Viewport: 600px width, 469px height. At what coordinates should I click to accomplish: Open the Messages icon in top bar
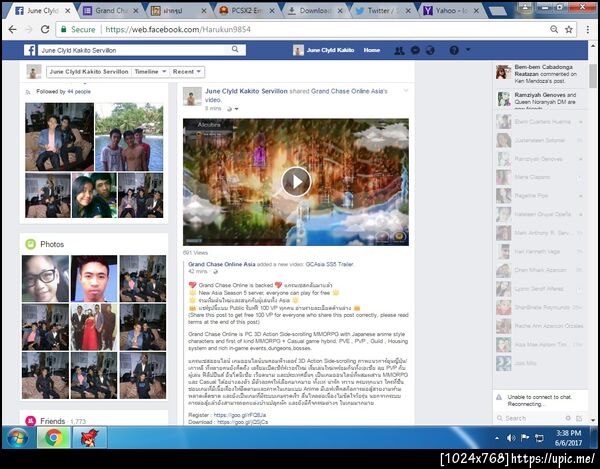click(x=415, y=50)
